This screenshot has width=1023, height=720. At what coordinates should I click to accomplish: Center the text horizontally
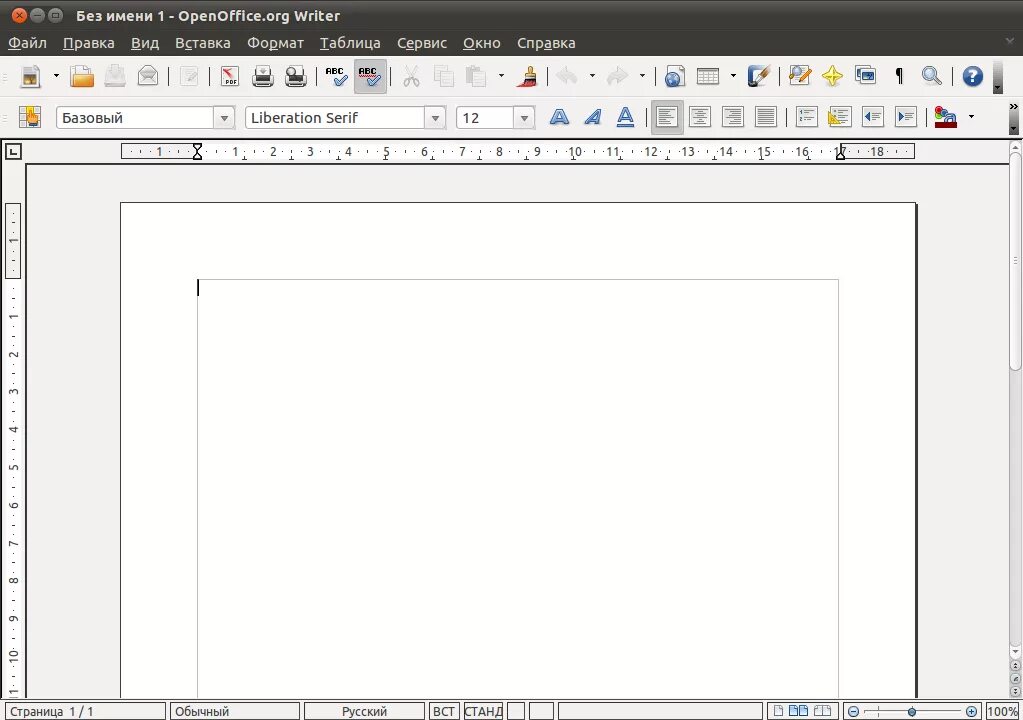coord(699,117)
